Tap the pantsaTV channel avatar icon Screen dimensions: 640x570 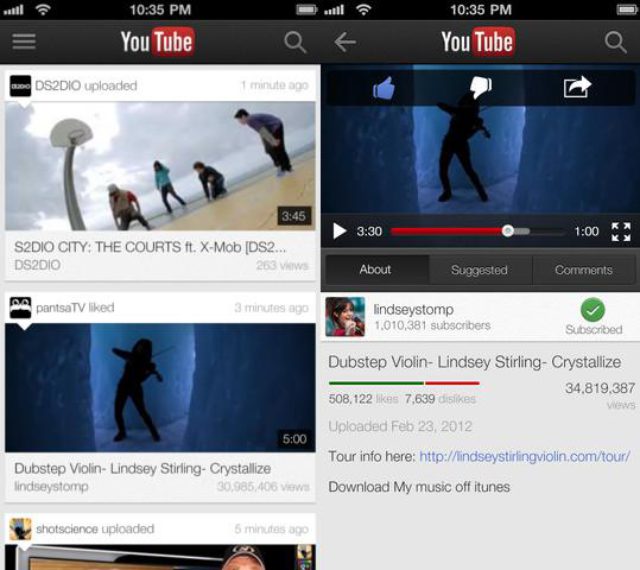(20, 307)
